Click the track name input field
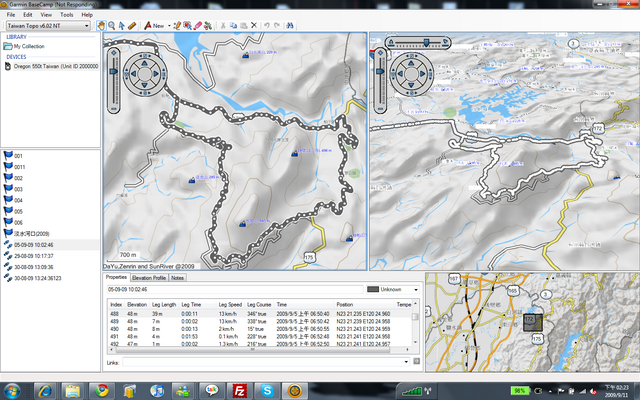640x400 pixels. (235, 289)
